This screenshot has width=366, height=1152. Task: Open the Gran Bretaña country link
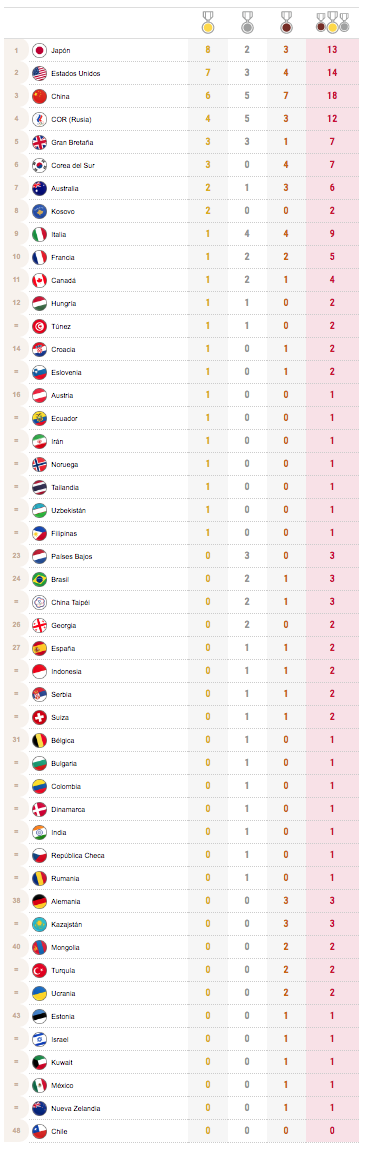coord(72,143)
